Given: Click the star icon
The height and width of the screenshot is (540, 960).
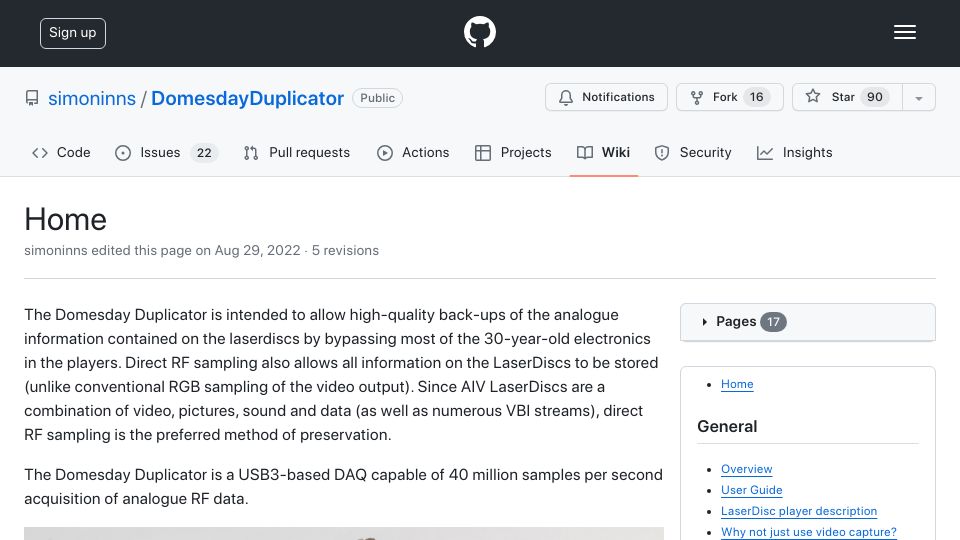Looking at the screenshot, I should click(x=812, y=96).
